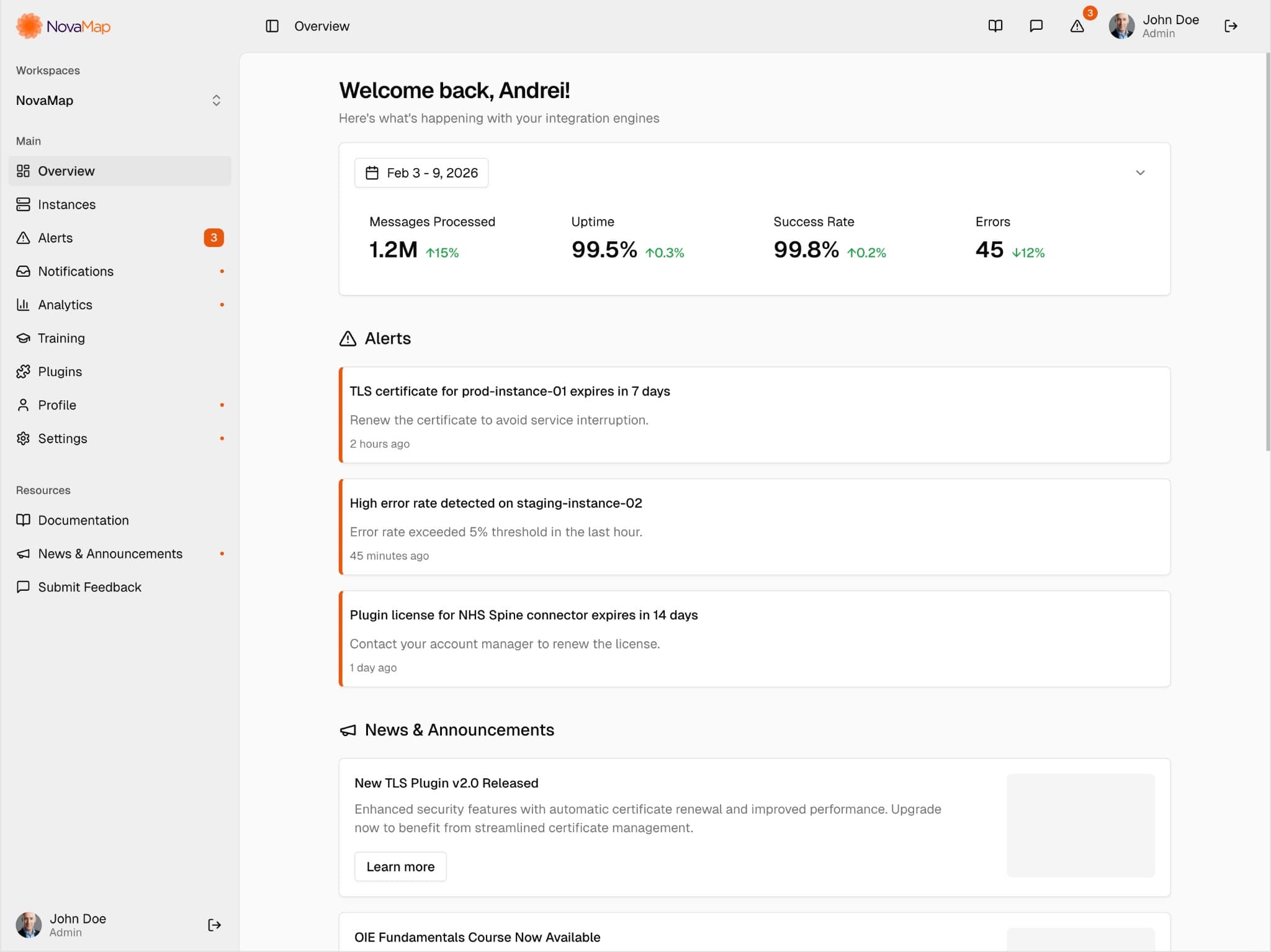Open Submit Feedback

click(89, 586)
